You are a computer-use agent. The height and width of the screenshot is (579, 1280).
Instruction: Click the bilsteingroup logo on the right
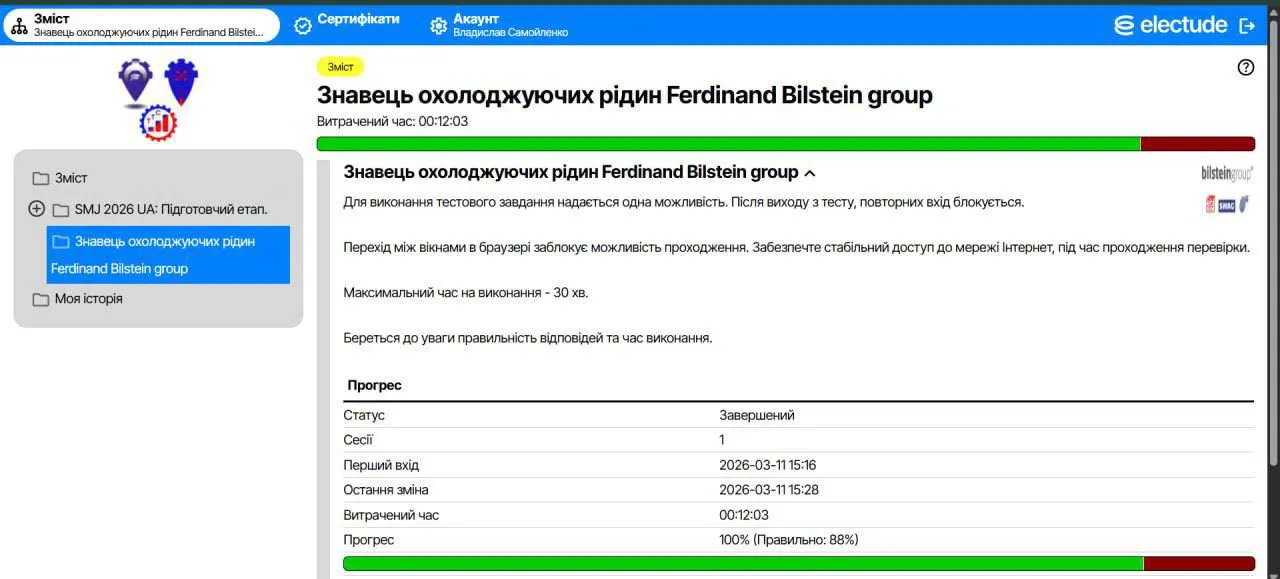tap(1227, 174)
